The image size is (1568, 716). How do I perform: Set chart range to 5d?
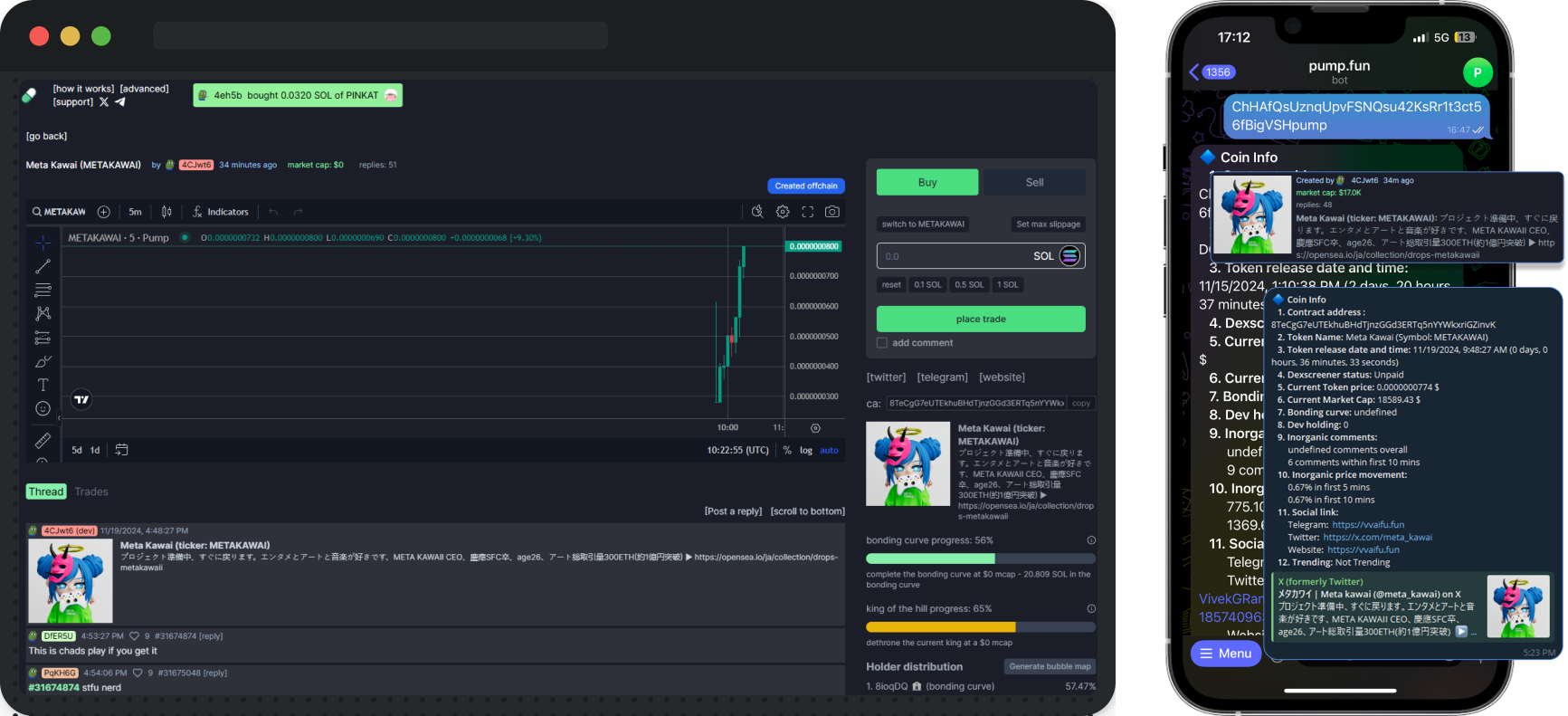click(77, 450)
